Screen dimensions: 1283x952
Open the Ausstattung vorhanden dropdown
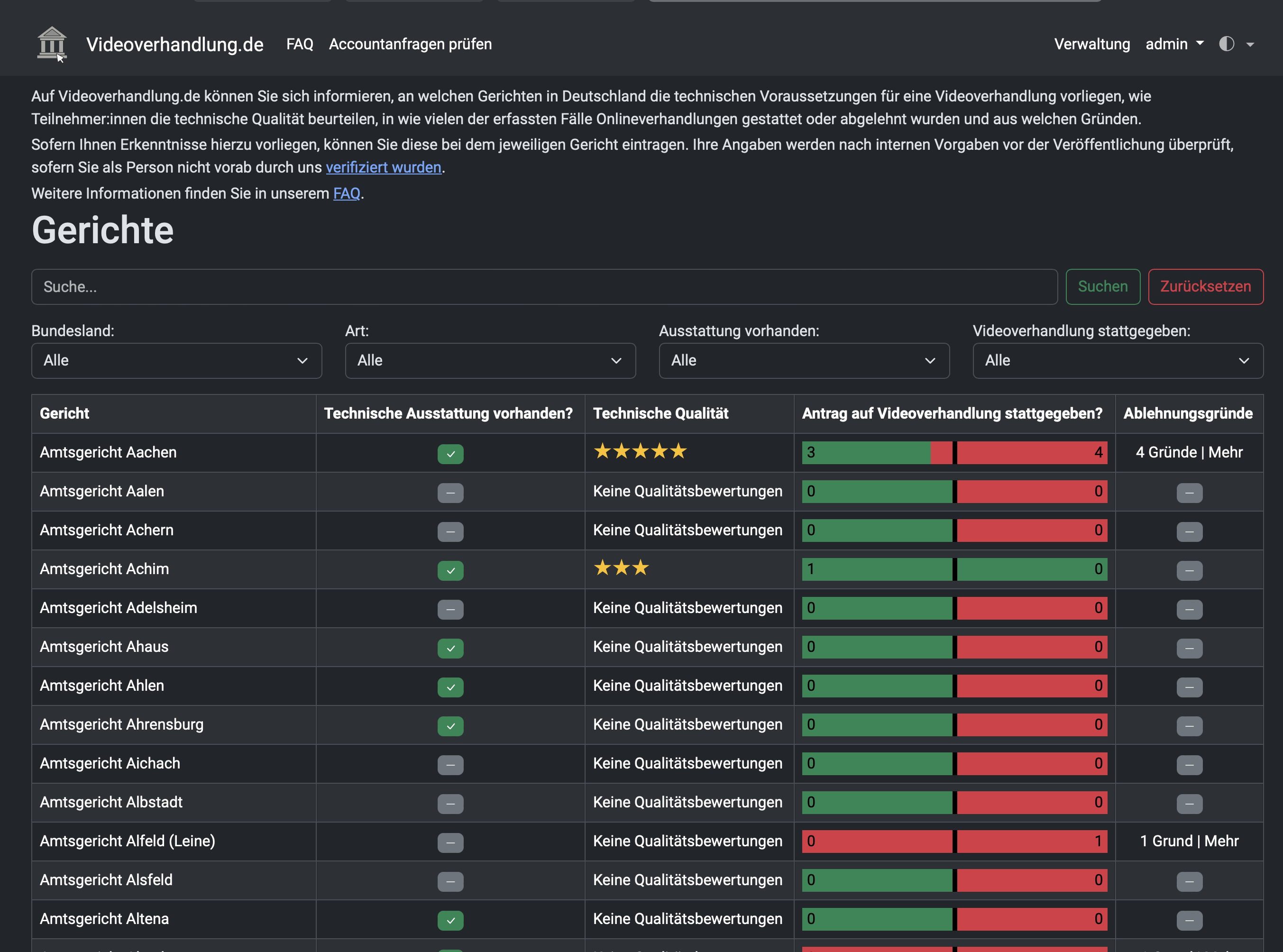pos(804,361)
